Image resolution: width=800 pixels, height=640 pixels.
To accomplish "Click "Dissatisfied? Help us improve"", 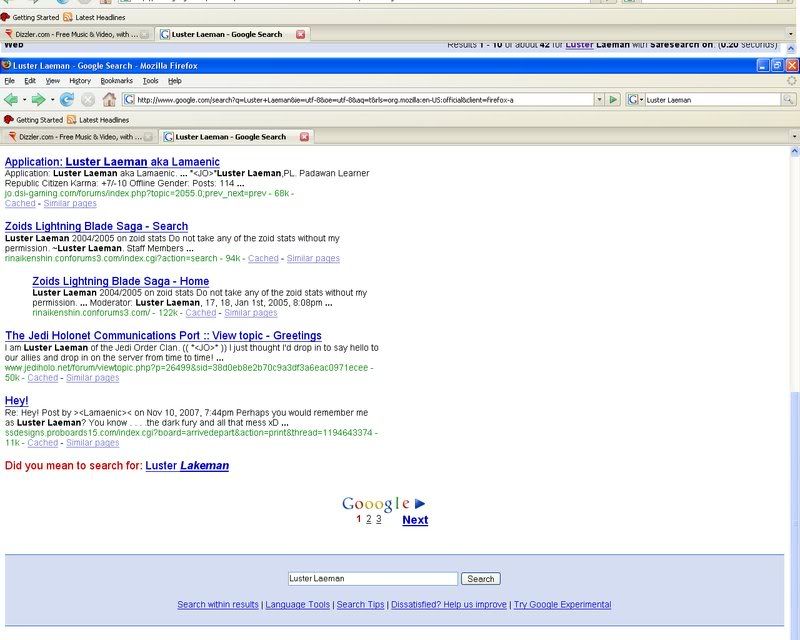I will pyautogui.click(x=449, y=604).
